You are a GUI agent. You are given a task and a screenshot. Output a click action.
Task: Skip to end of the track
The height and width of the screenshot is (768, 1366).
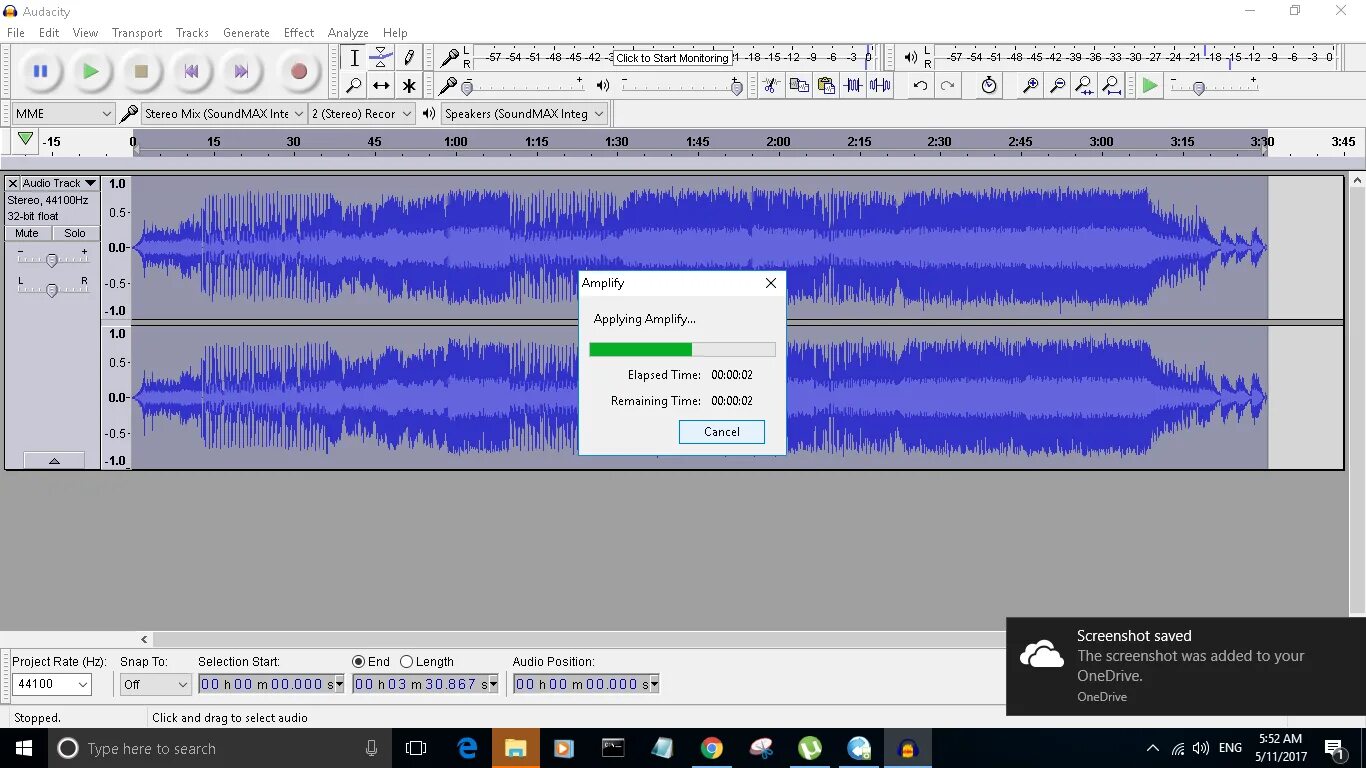point(241,71)
